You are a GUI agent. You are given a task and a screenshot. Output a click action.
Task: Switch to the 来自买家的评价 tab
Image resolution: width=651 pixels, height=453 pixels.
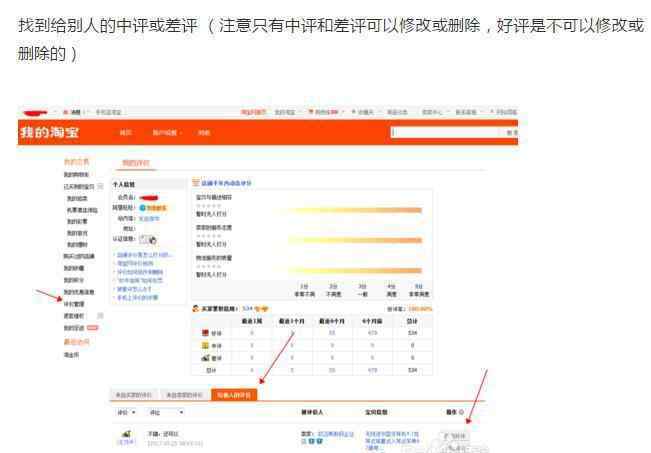(133, 395)
